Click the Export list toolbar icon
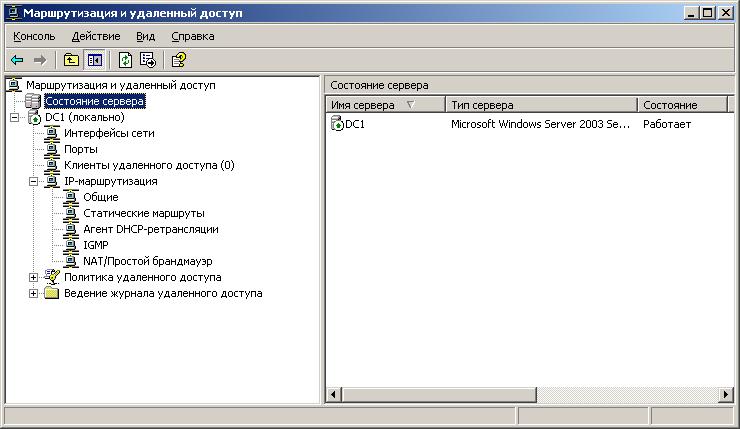Image resolution: width=740 pixels, height=429 pixels. 148,60
